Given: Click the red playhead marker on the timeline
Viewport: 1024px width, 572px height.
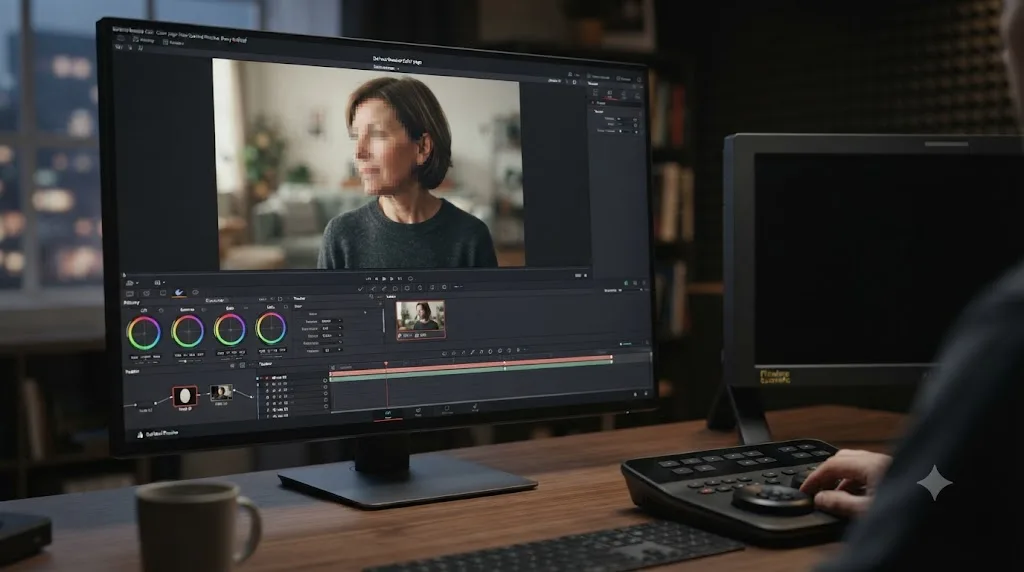Looking at the screenshot, I should coord(386,363).
